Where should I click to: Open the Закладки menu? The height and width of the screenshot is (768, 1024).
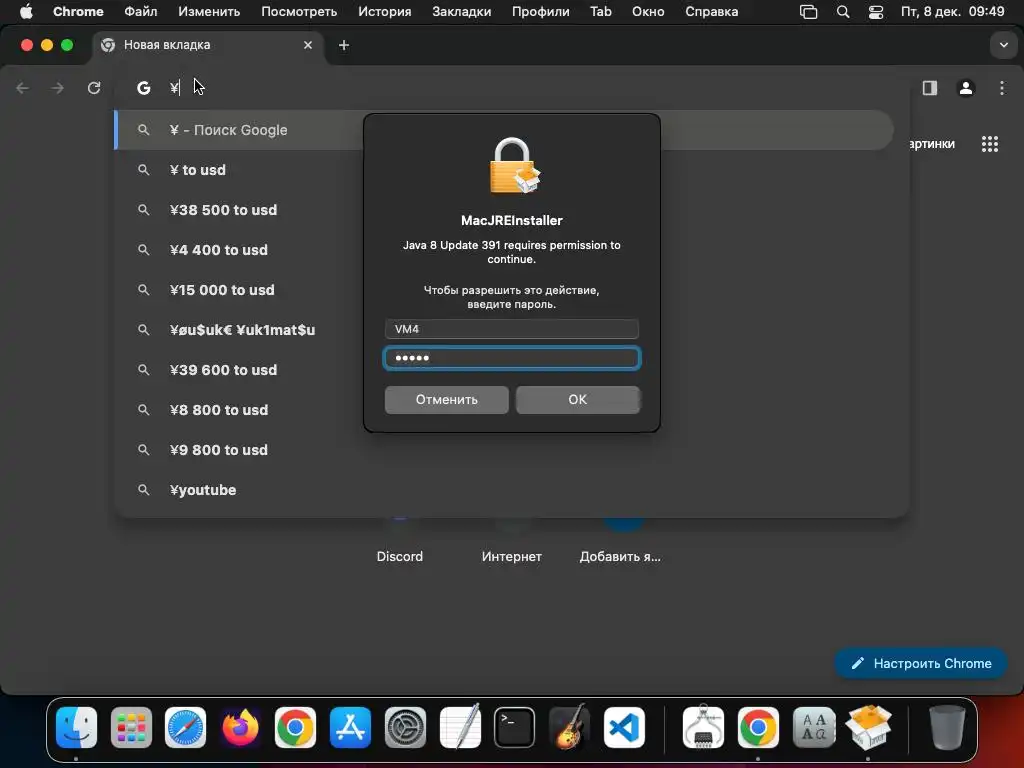pyautogui.click(x=462, y=12)
